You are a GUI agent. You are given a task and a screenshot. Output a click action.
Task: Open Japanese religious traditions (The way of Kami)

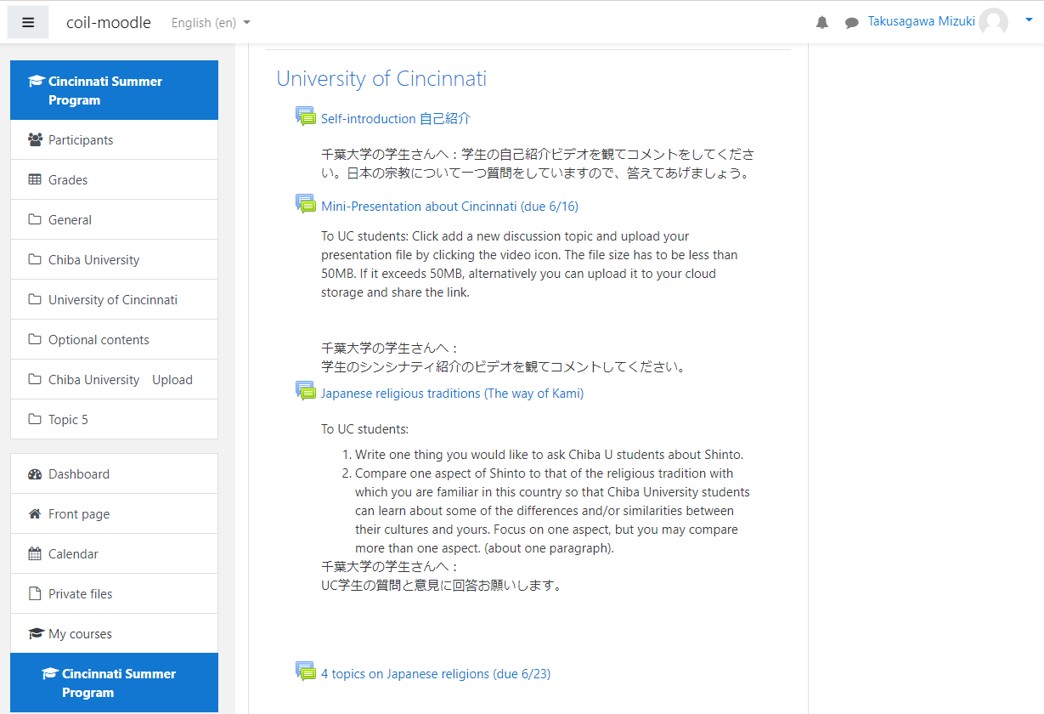[452, 394]
